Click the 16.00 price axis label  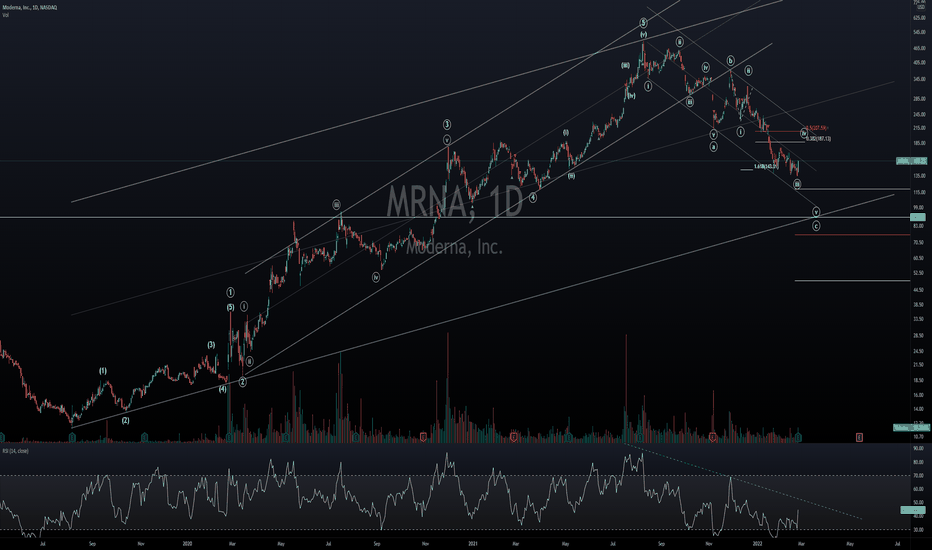[x=918, y=395]
